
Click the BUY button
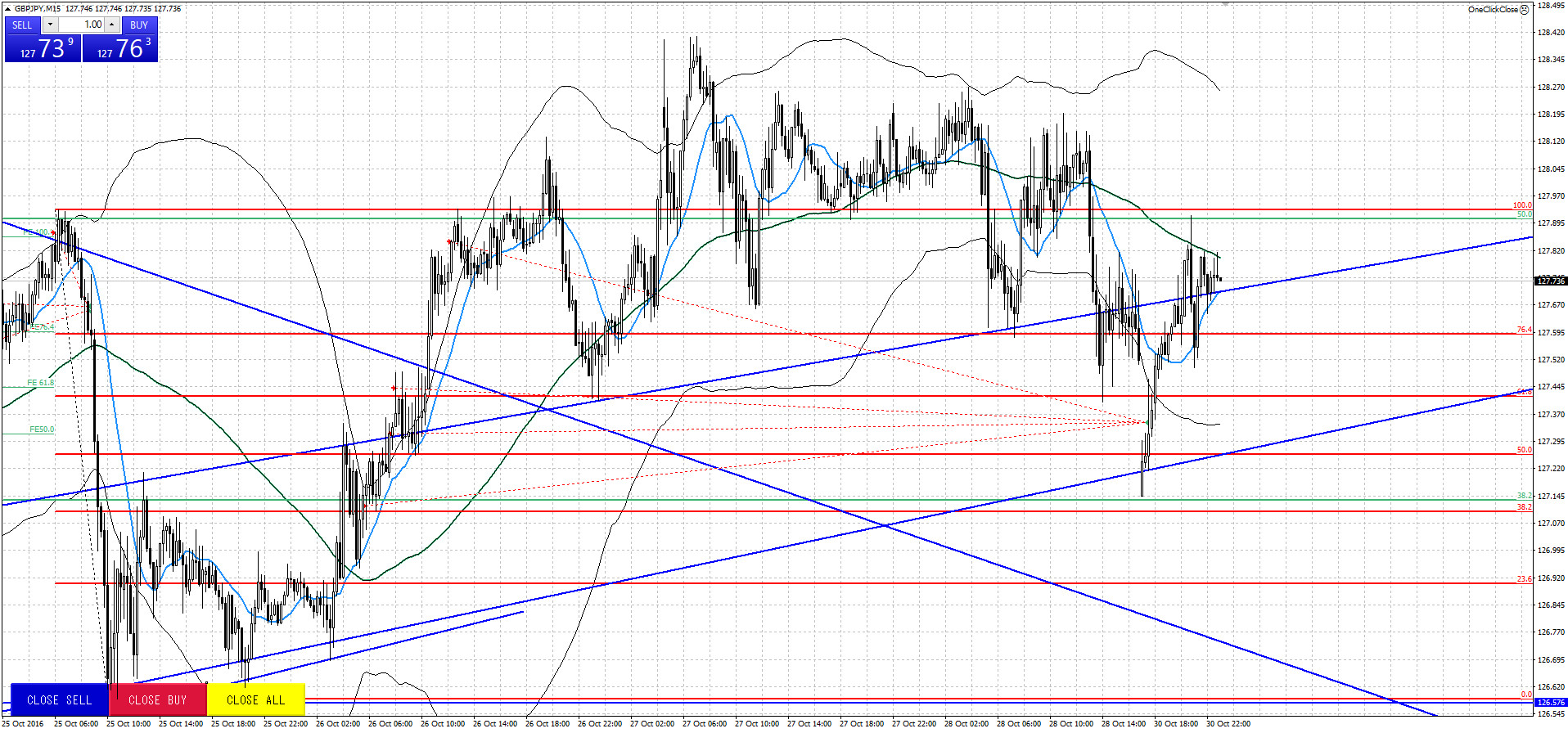139,25
